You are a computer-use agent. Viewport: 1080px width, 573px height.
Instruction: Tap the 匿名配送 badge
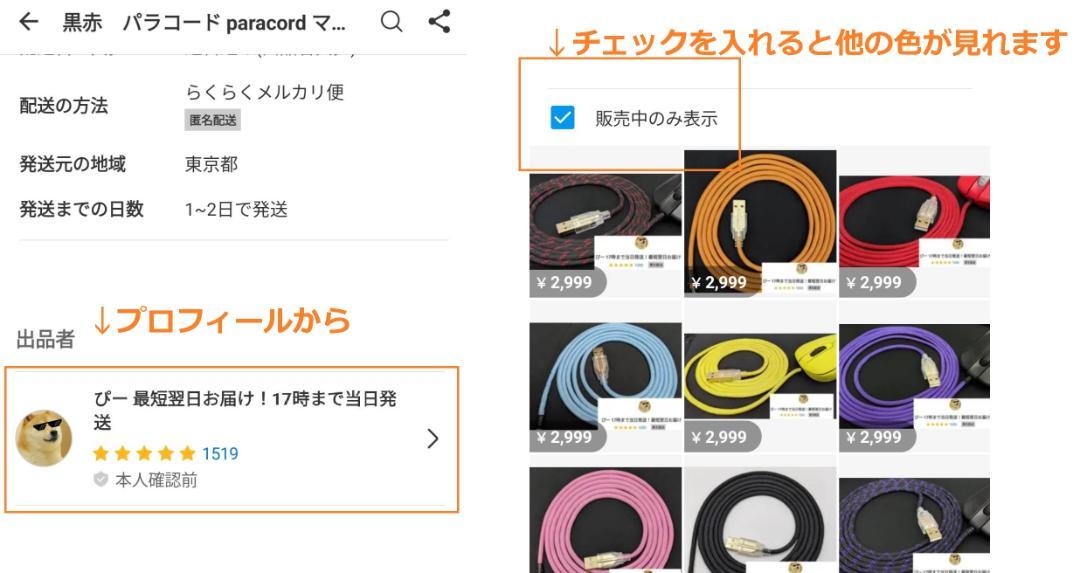click(213, 120)
